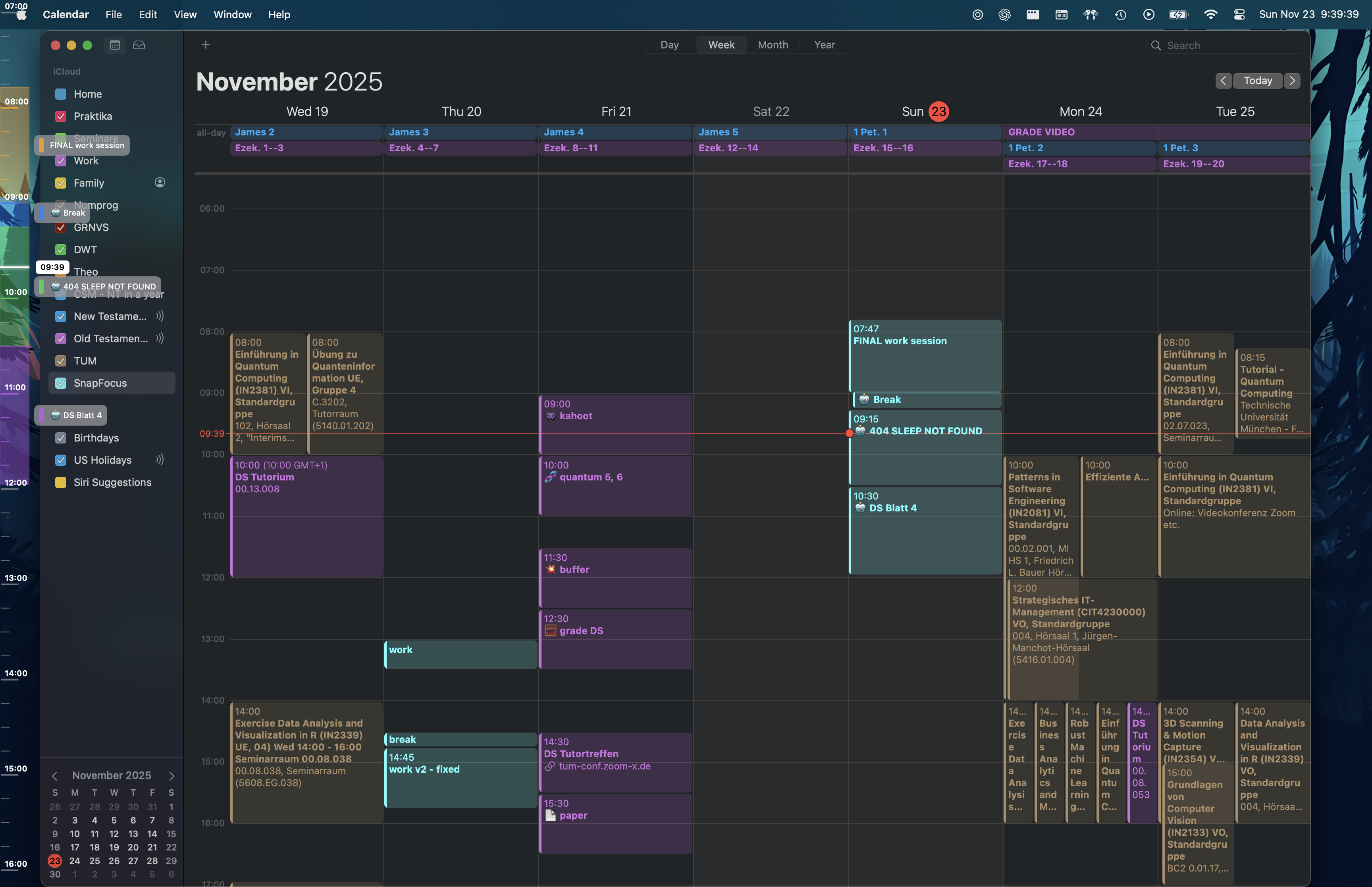Advance mini calendar to next month
The image size is (1372, 887).
(x=171, y=776)
